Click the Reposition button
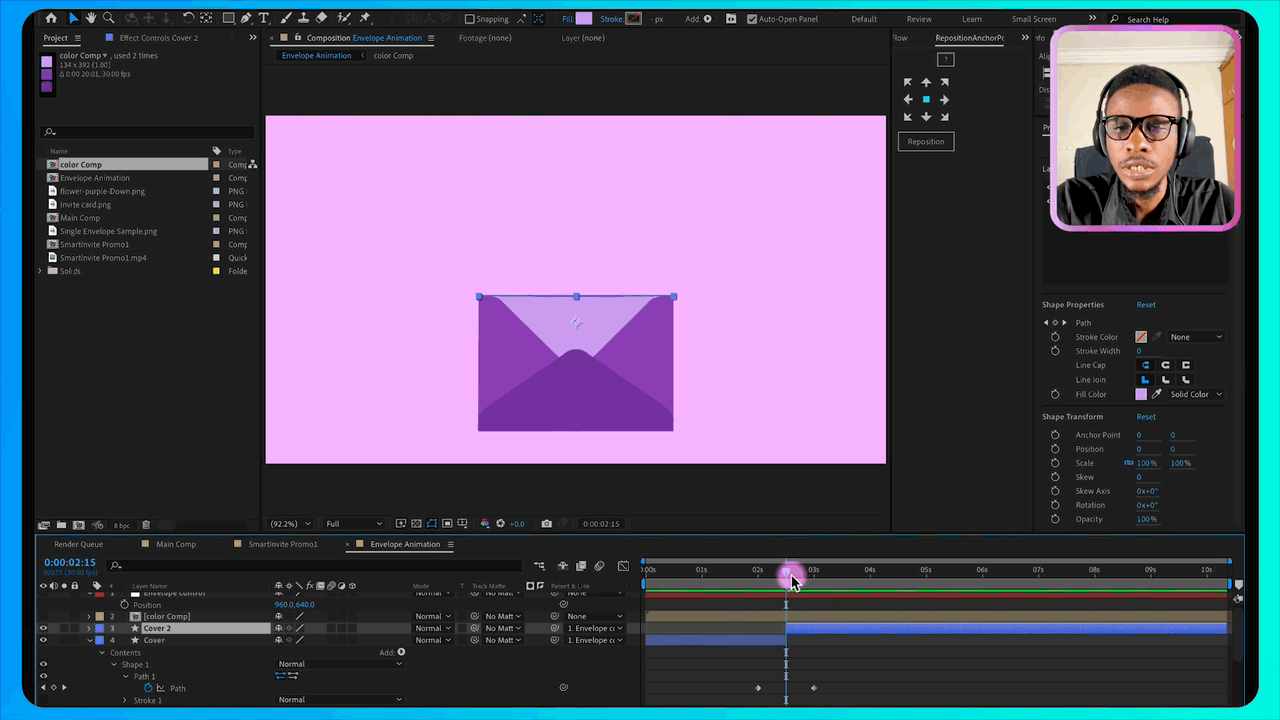The width and height of the screenshot is (1280, 720). pos(926,141)
